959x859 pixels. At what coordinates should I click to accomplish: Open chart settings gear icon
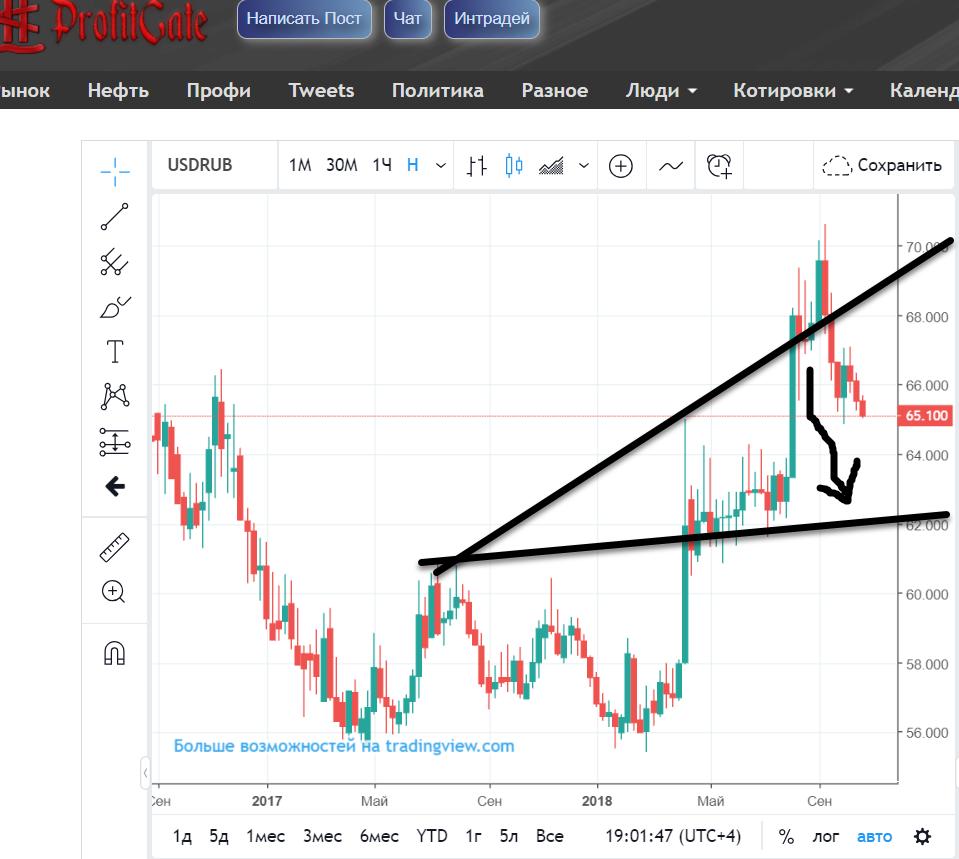tap(922, 836)
